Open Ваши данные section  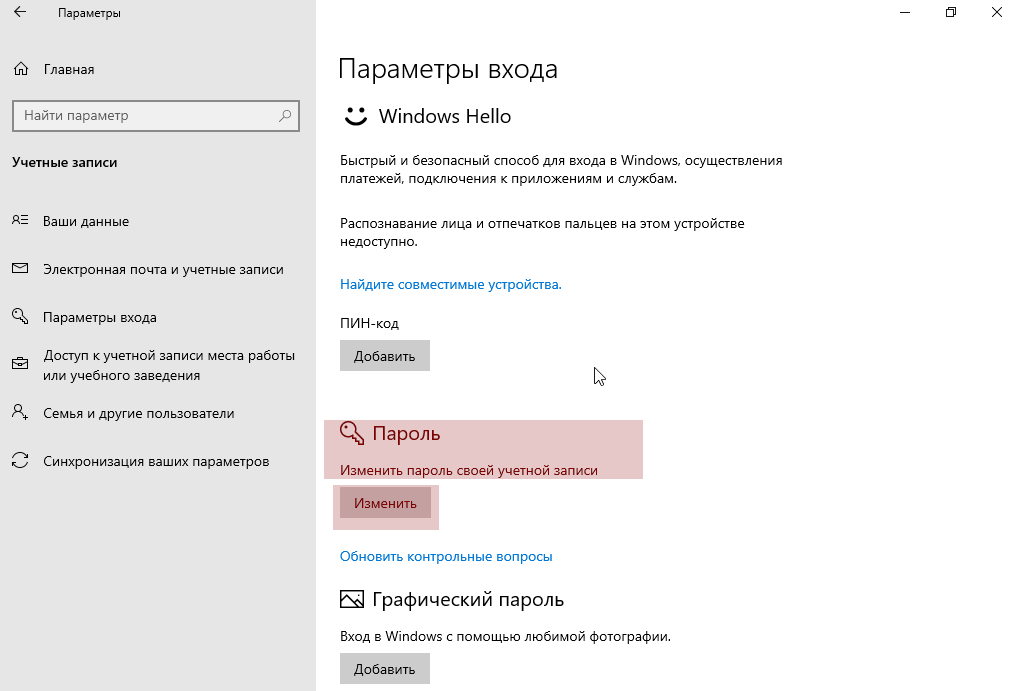[86, 222]
